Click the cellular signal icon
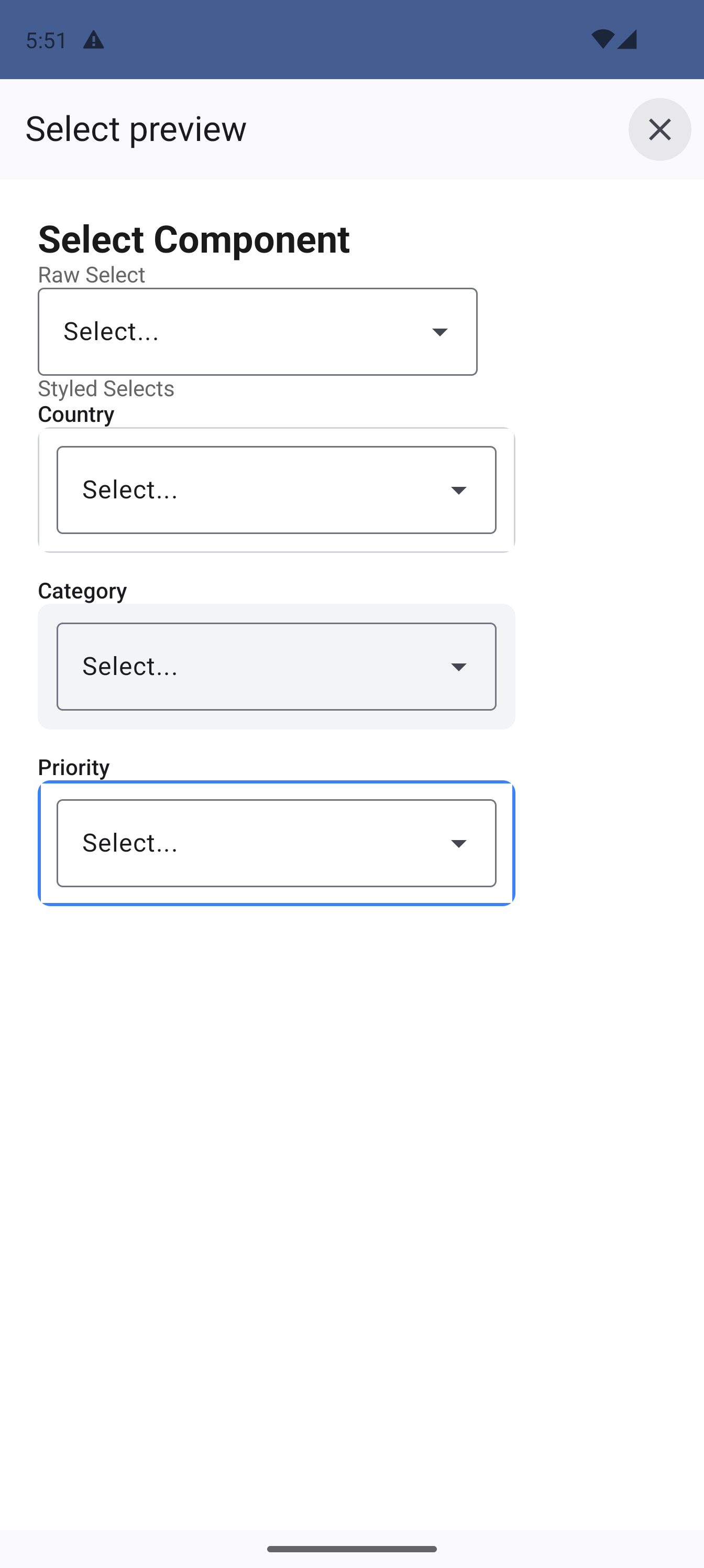 (626, 39)
